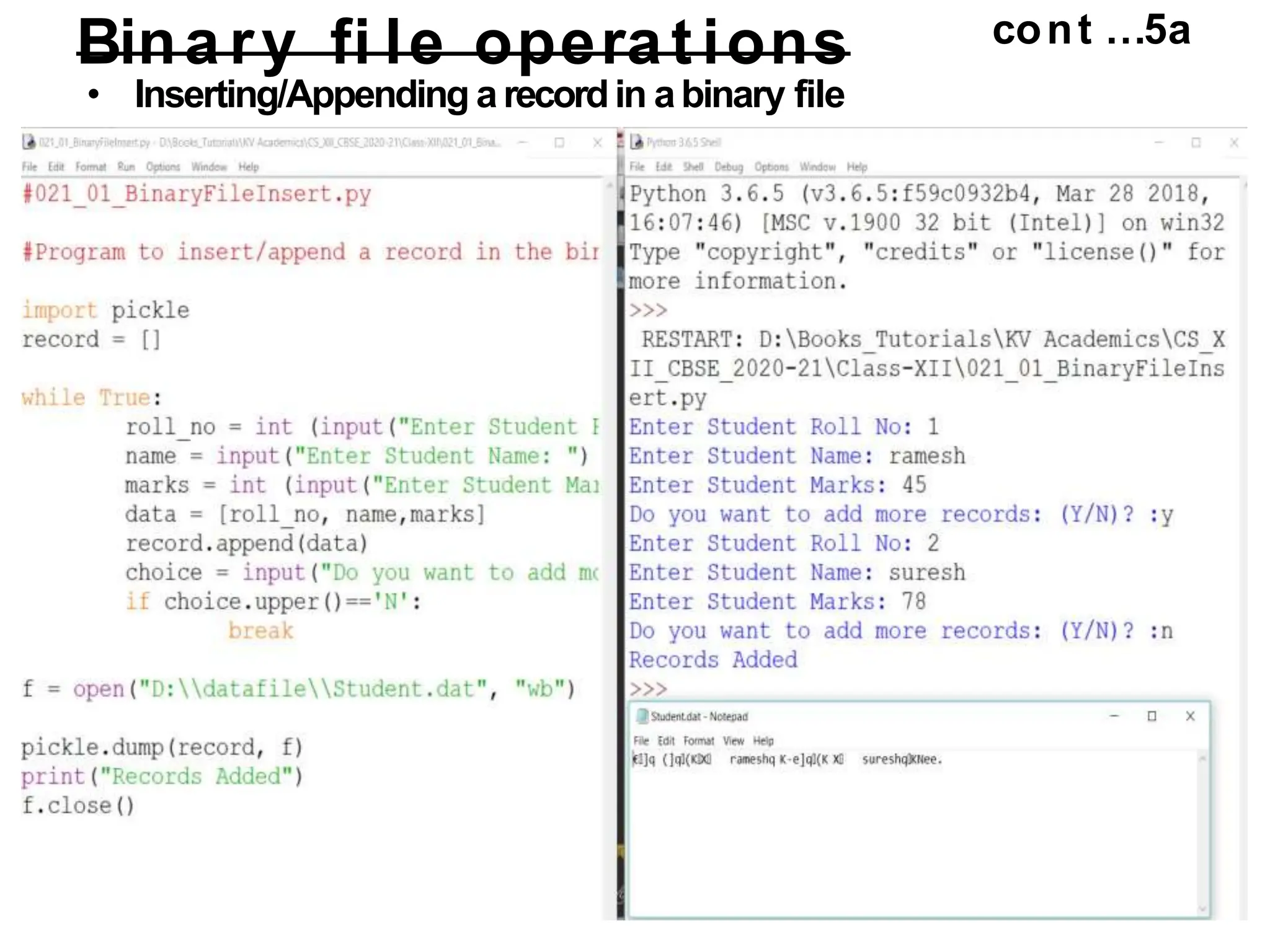Click shell line 'Enter Student Name: suresh'
The image size is (1270, 952).
[797, 573]
